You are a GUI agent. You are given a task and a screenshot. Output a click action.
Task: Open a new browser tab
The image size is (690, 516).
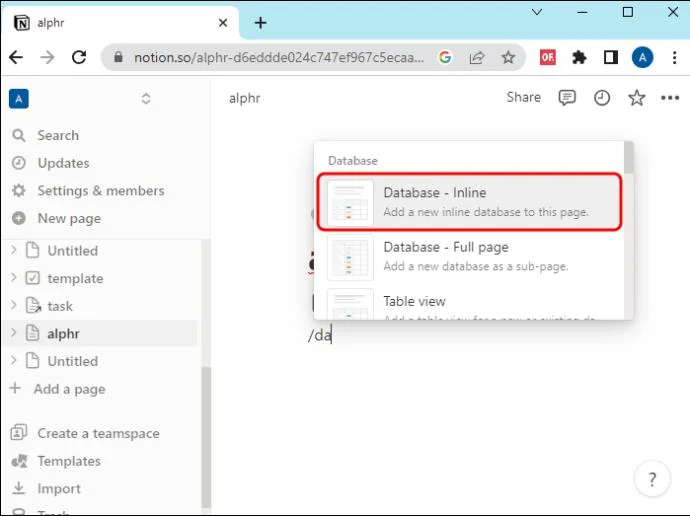[x=261, y=23]
